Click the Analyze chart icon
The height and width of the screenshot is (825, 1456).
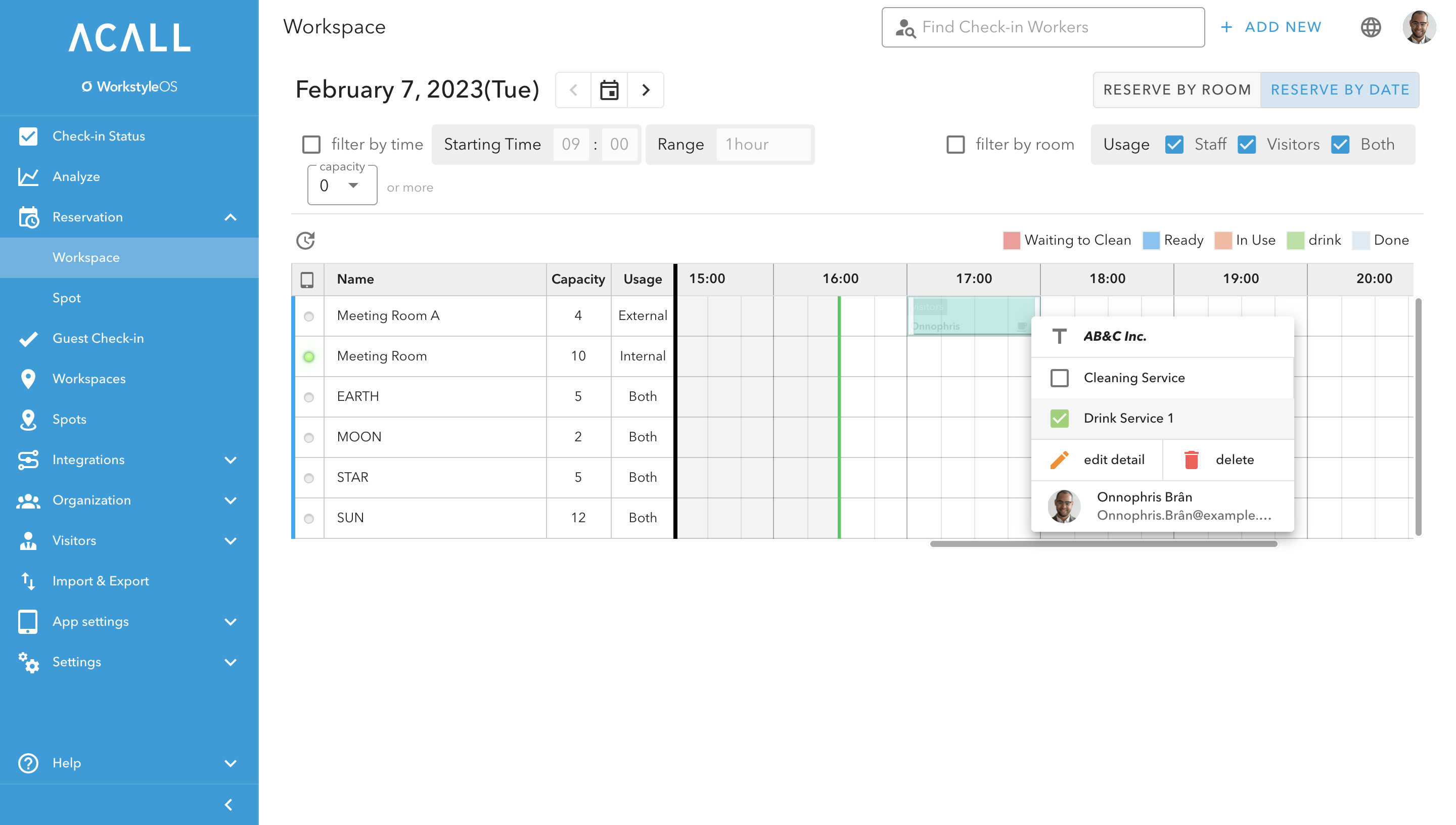[28, 176]
